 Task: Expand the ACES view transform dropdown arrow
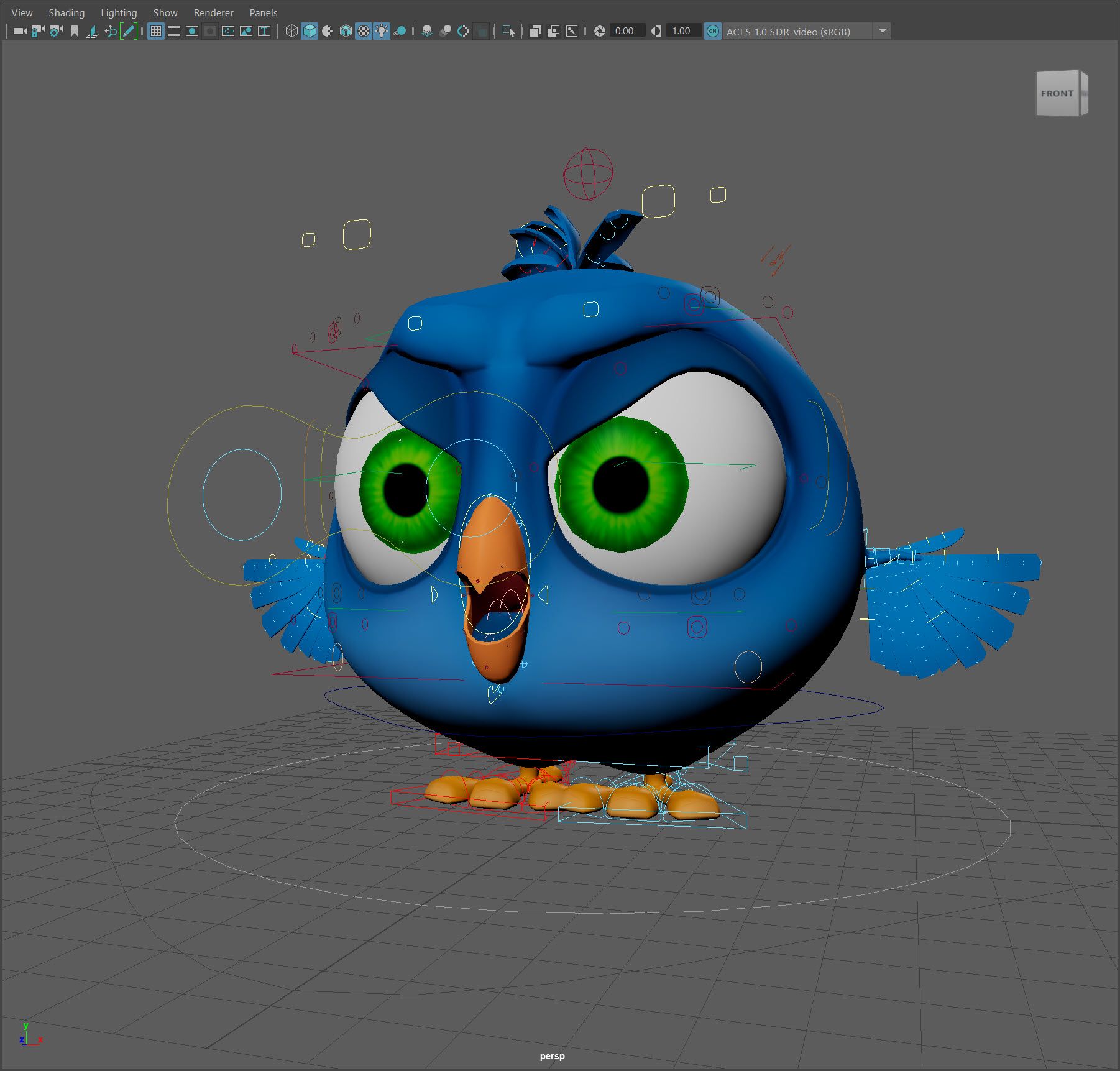point(883,31)
